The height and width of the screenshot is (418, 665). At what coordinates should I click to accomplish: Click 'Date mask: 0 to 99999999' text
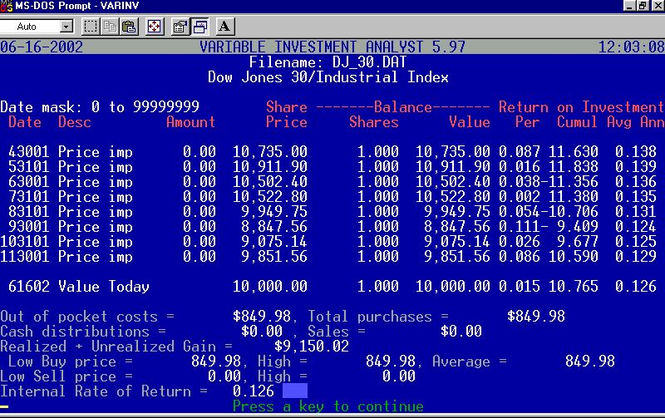100,107
